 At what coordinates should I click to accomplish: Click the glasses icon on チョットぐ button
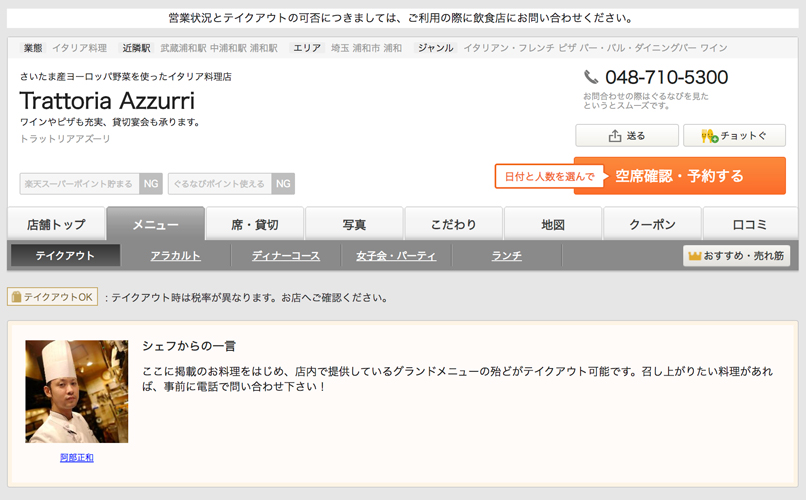(709, 136)
